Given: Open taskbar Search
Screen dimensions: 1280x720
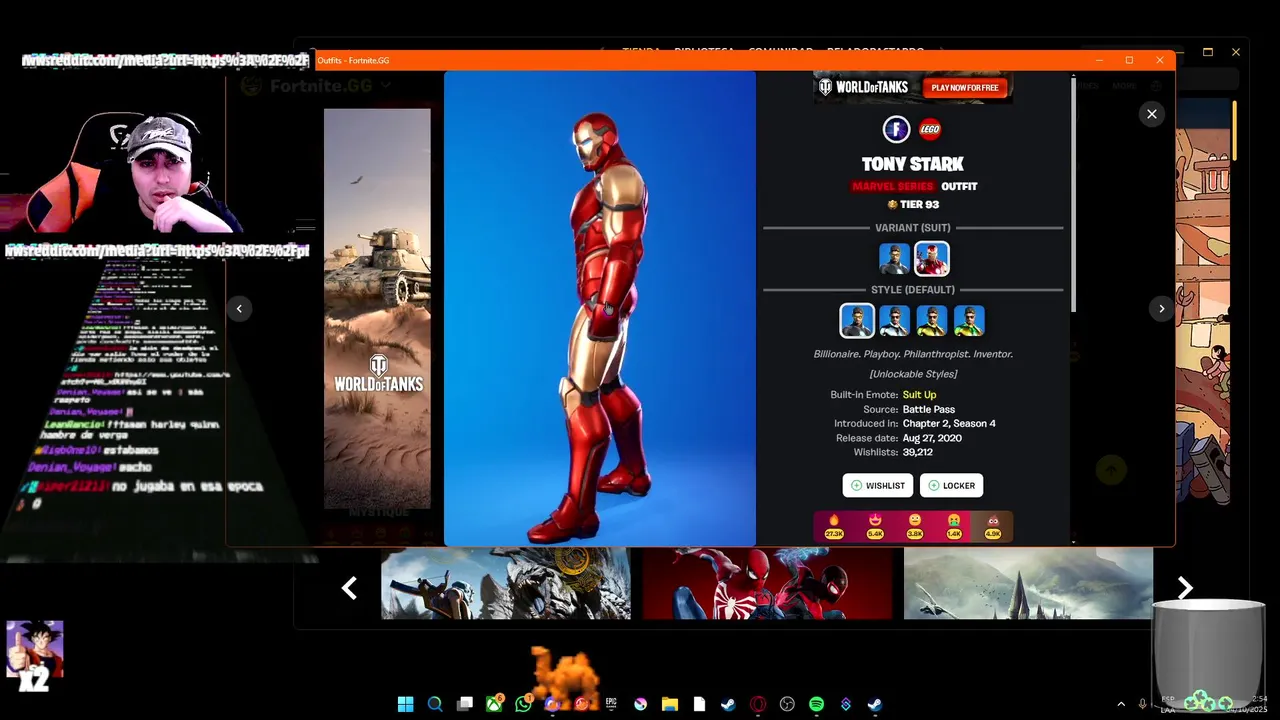Looking at the screenshot, I should [x=435, y=704].
